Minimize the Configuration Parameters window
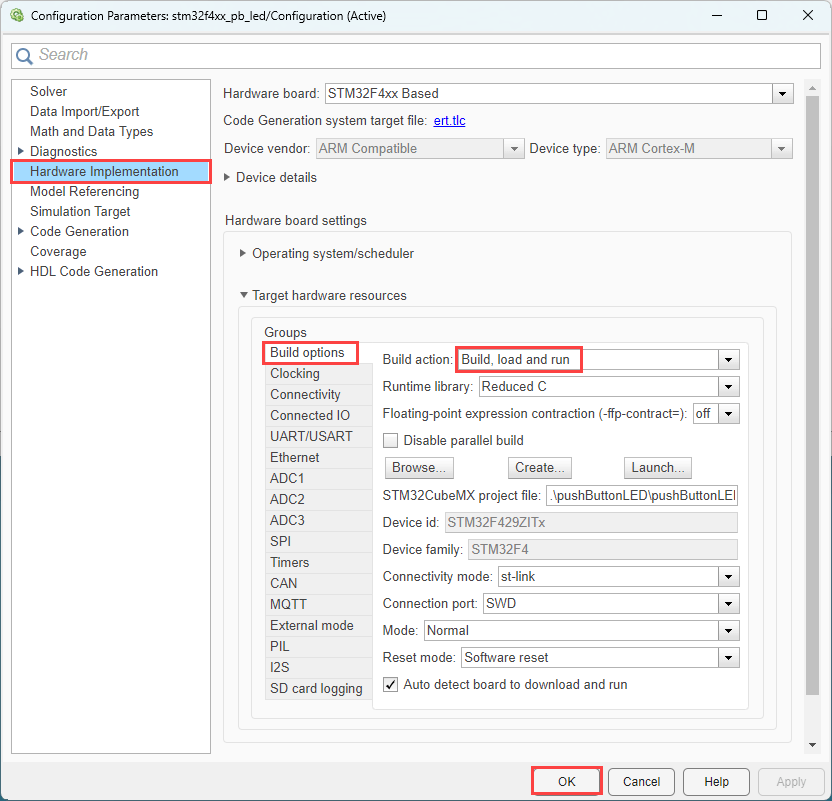 click(717, 15)
